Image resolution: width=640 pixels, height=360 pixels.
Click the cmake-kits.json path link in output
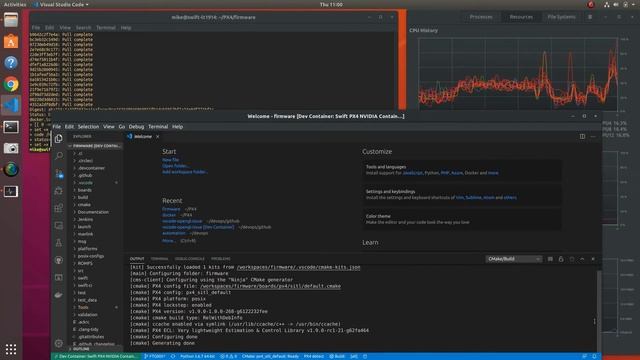pyautogui.click(x=298, y=267)
